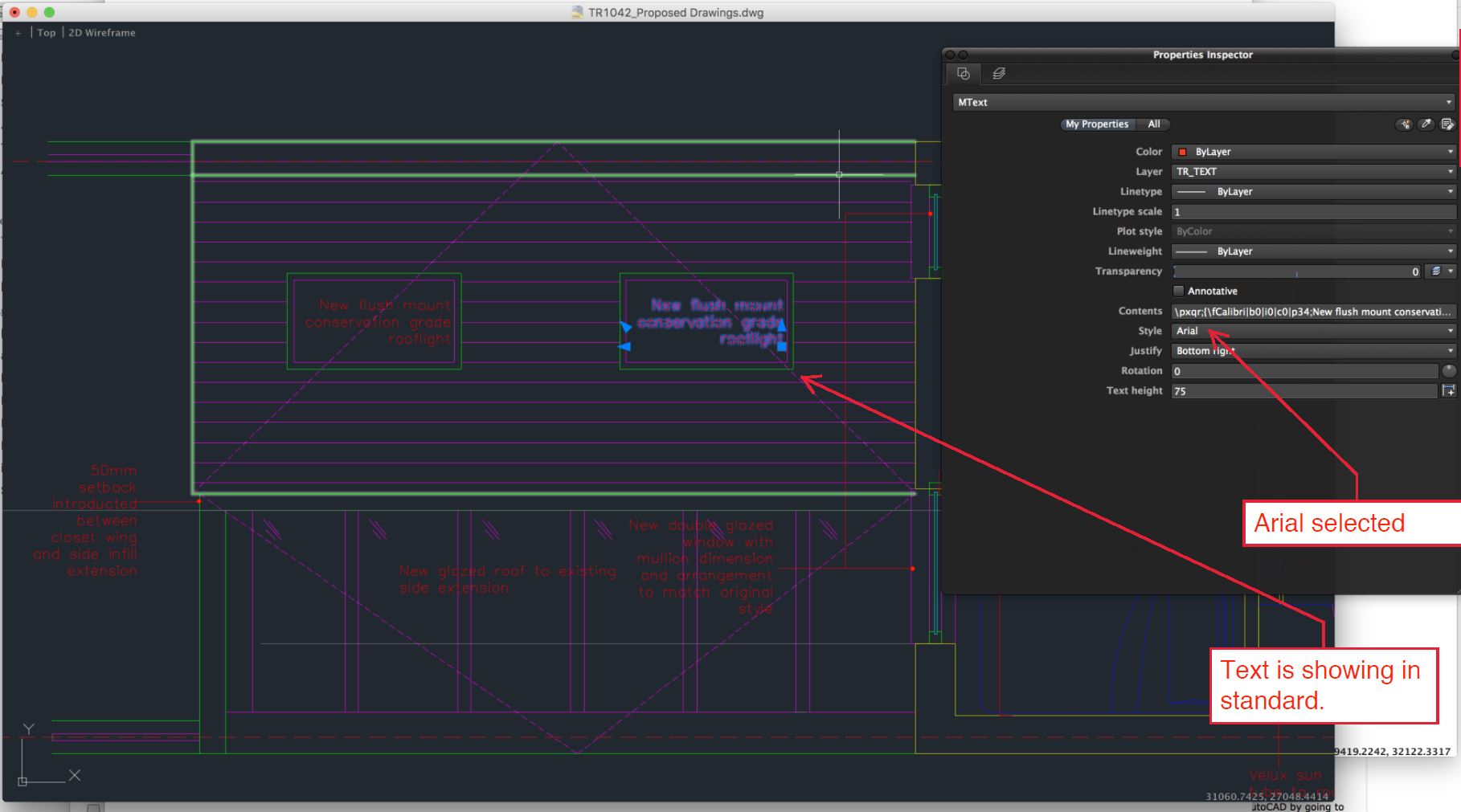Switch to the layers tab icon

tap(999, 74)
